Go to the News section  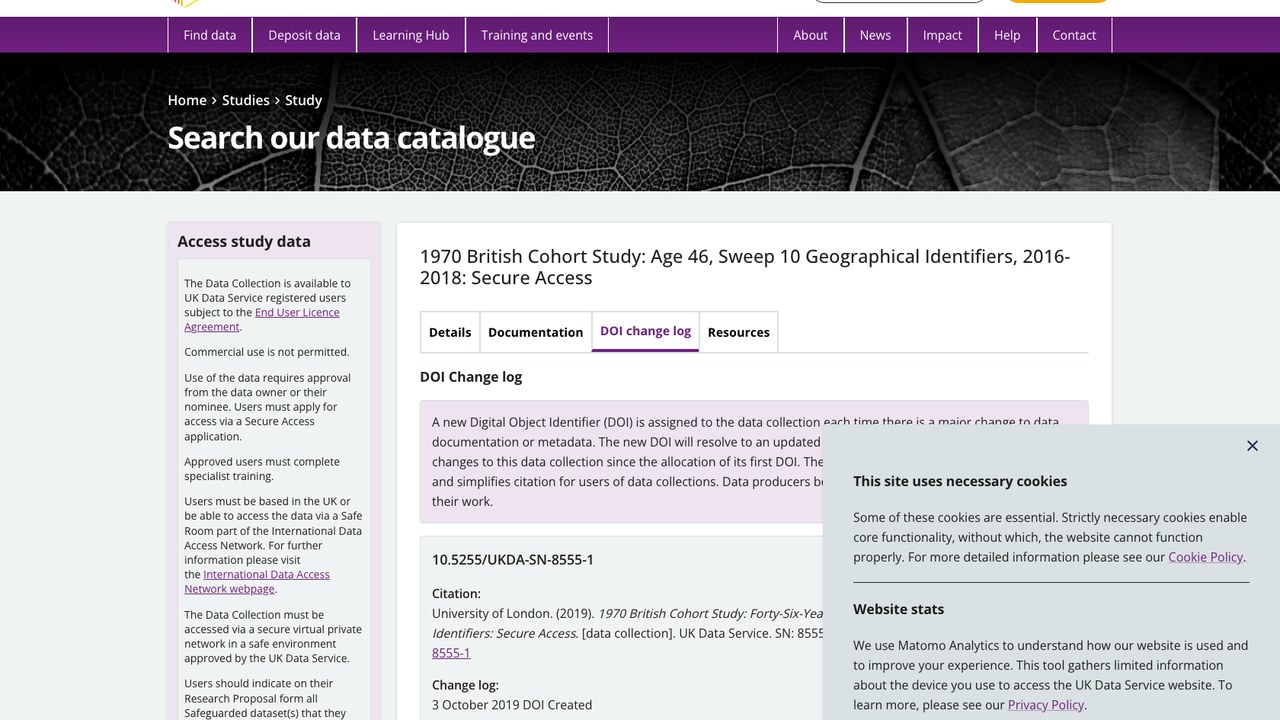point(875,35)
